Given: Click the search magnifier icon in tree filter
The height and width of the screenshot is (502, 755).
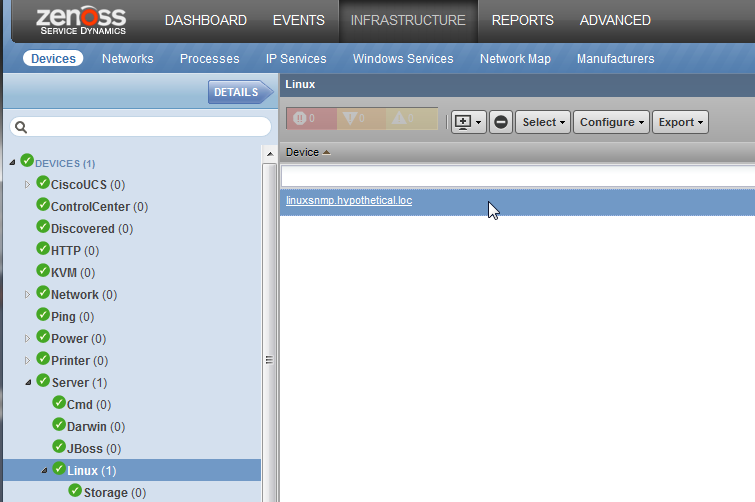Looking at the screenshot, I should [x=21, y=127].
